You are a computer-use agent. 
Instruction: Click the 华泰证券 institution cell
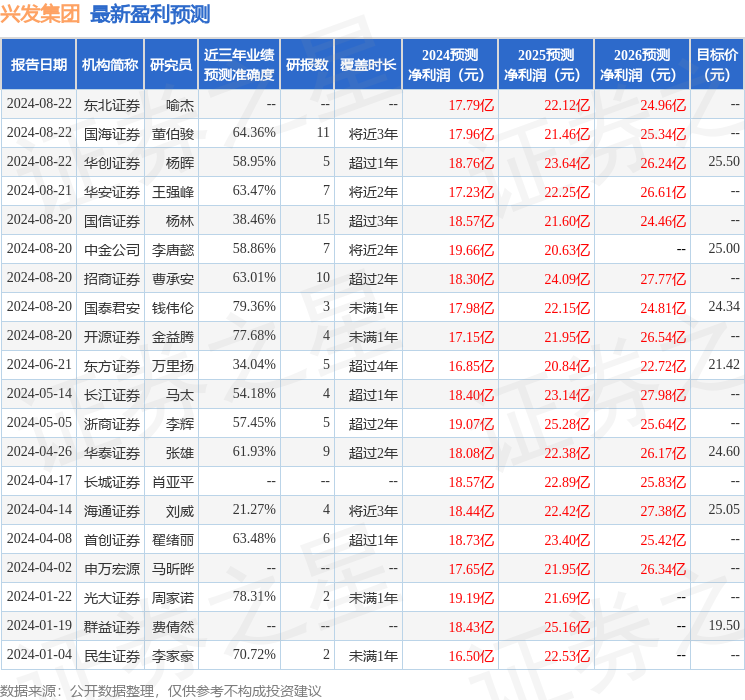click(x=112, y=453)
